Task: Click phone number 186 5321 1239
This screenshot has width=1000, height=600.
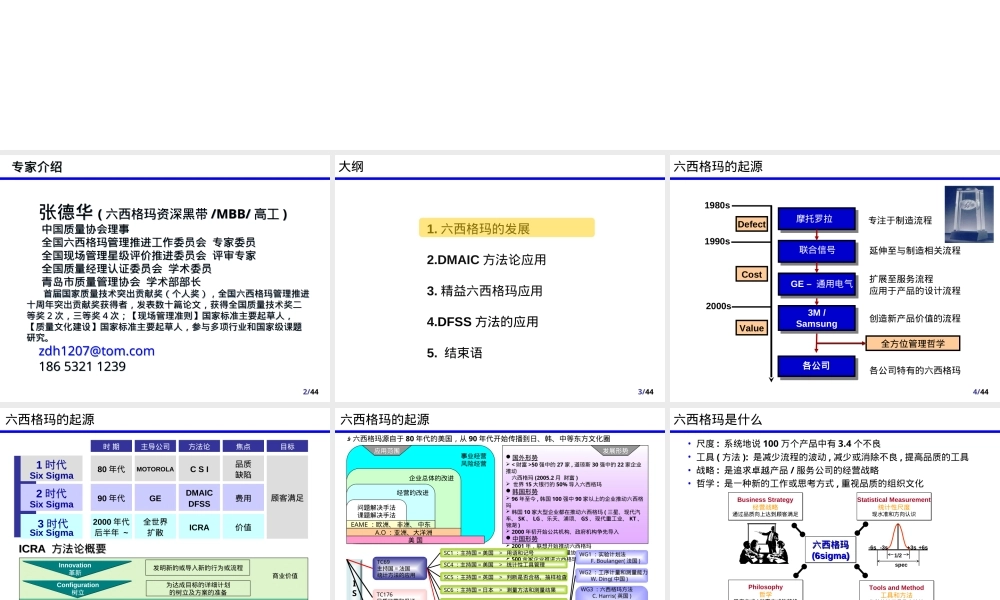Action: coord(82,367)
